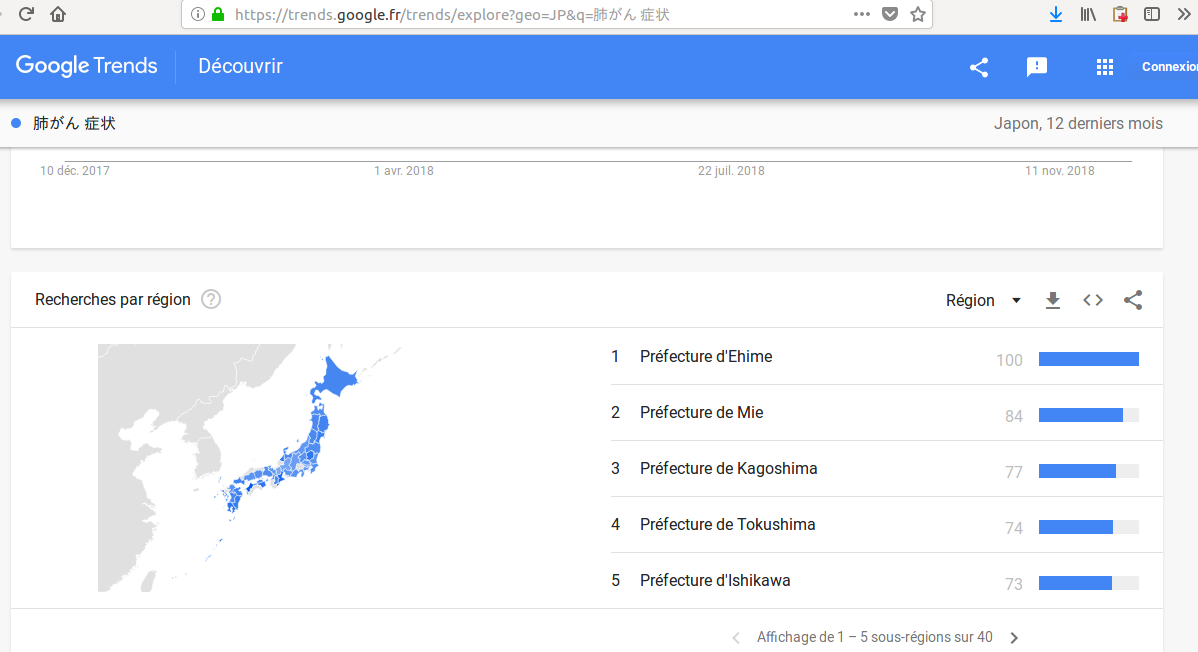Send feedback using the header feedback icon

[1037, 67]
